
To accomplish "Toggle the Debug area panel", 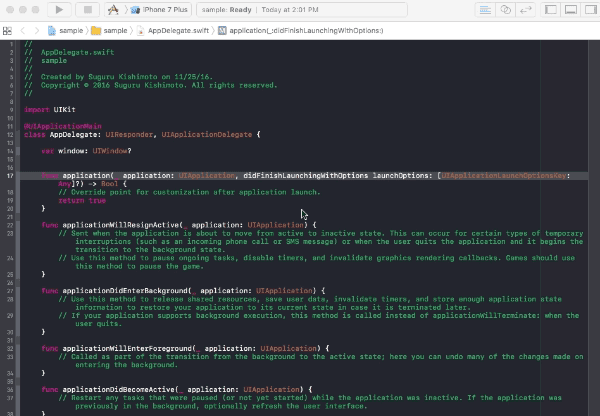I will point(571,10).
